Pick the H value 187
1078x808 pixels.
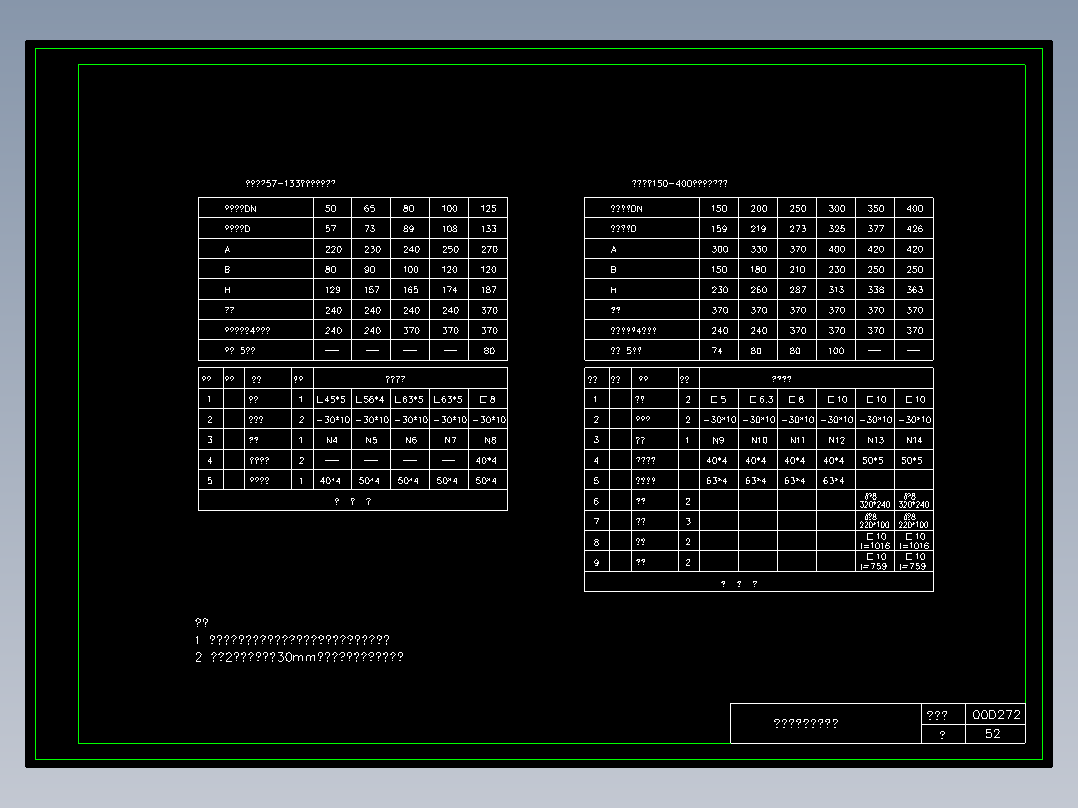click(489, 290)
